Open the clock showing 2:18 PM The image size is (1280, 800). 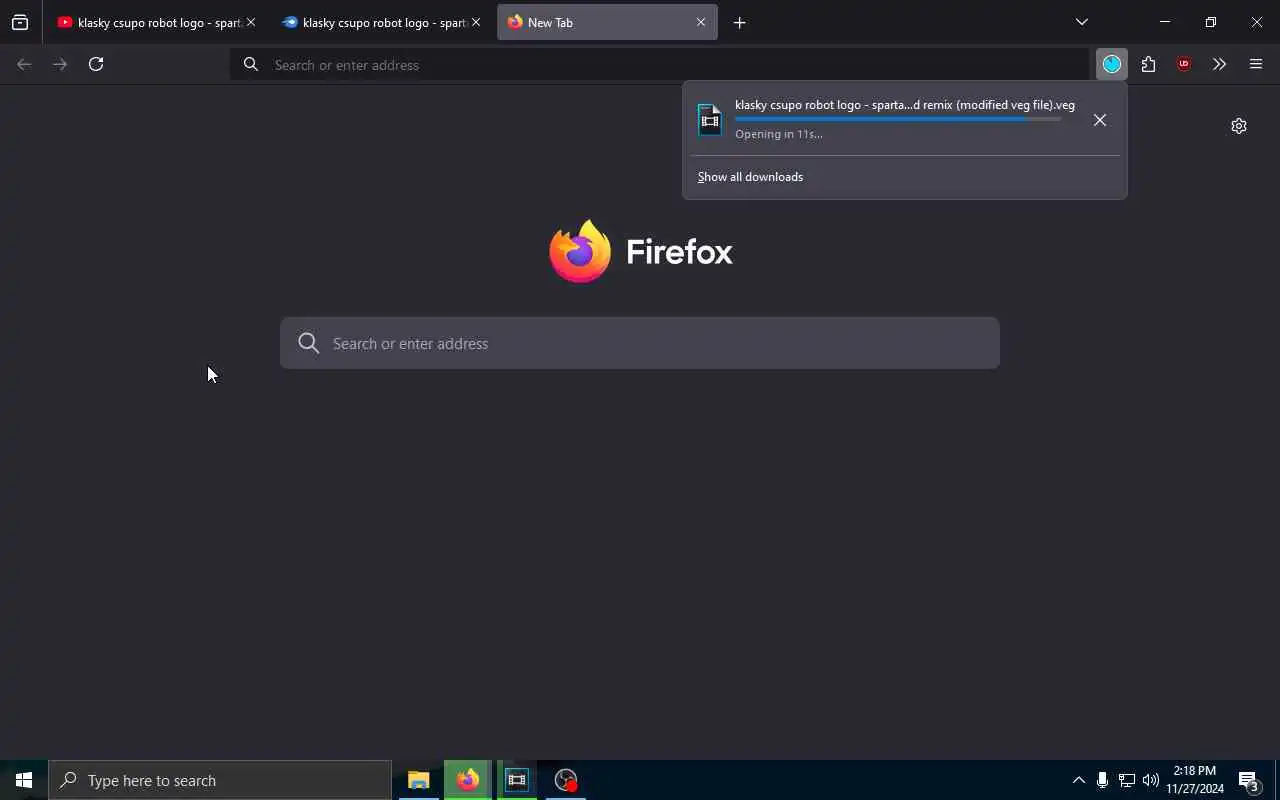pos(1195,780)
